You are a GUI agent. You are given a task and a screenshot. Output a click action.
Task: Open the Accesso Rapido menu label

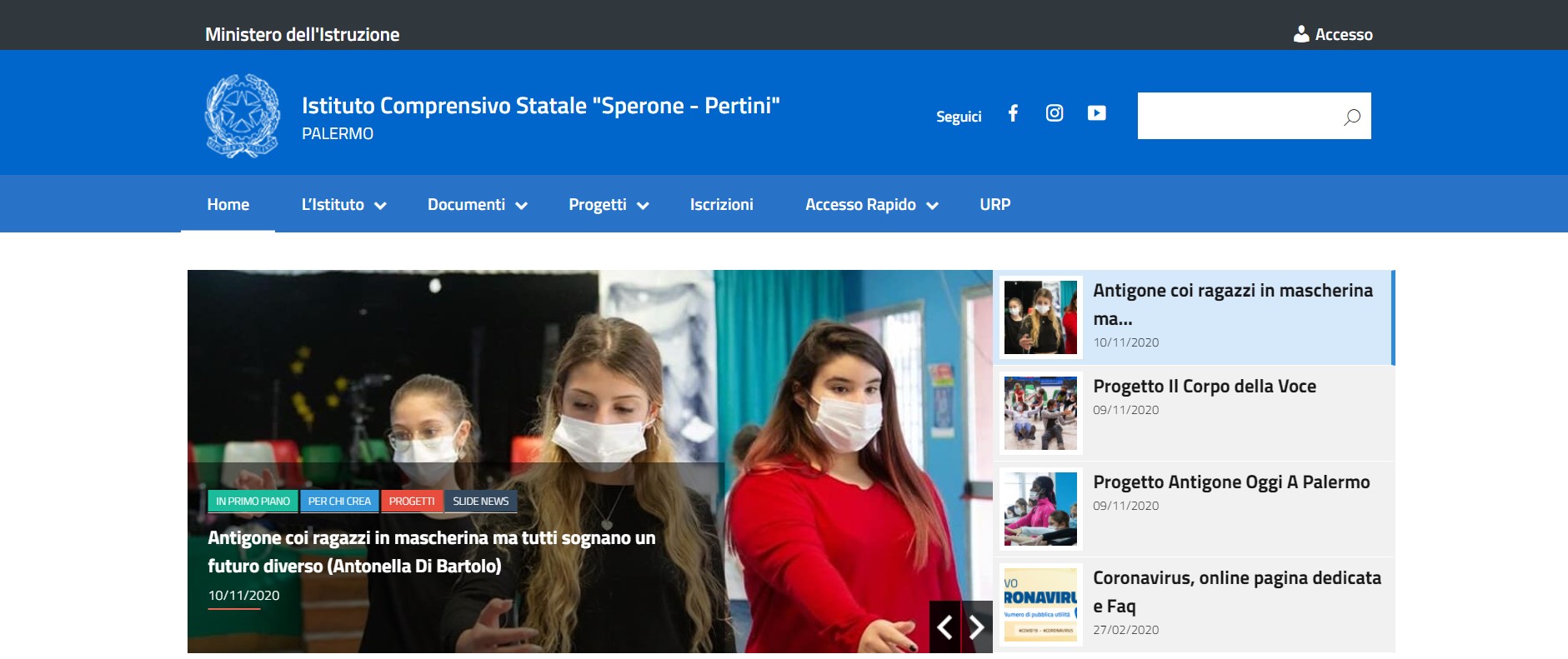pyautogui.click(x=860, y=205)
